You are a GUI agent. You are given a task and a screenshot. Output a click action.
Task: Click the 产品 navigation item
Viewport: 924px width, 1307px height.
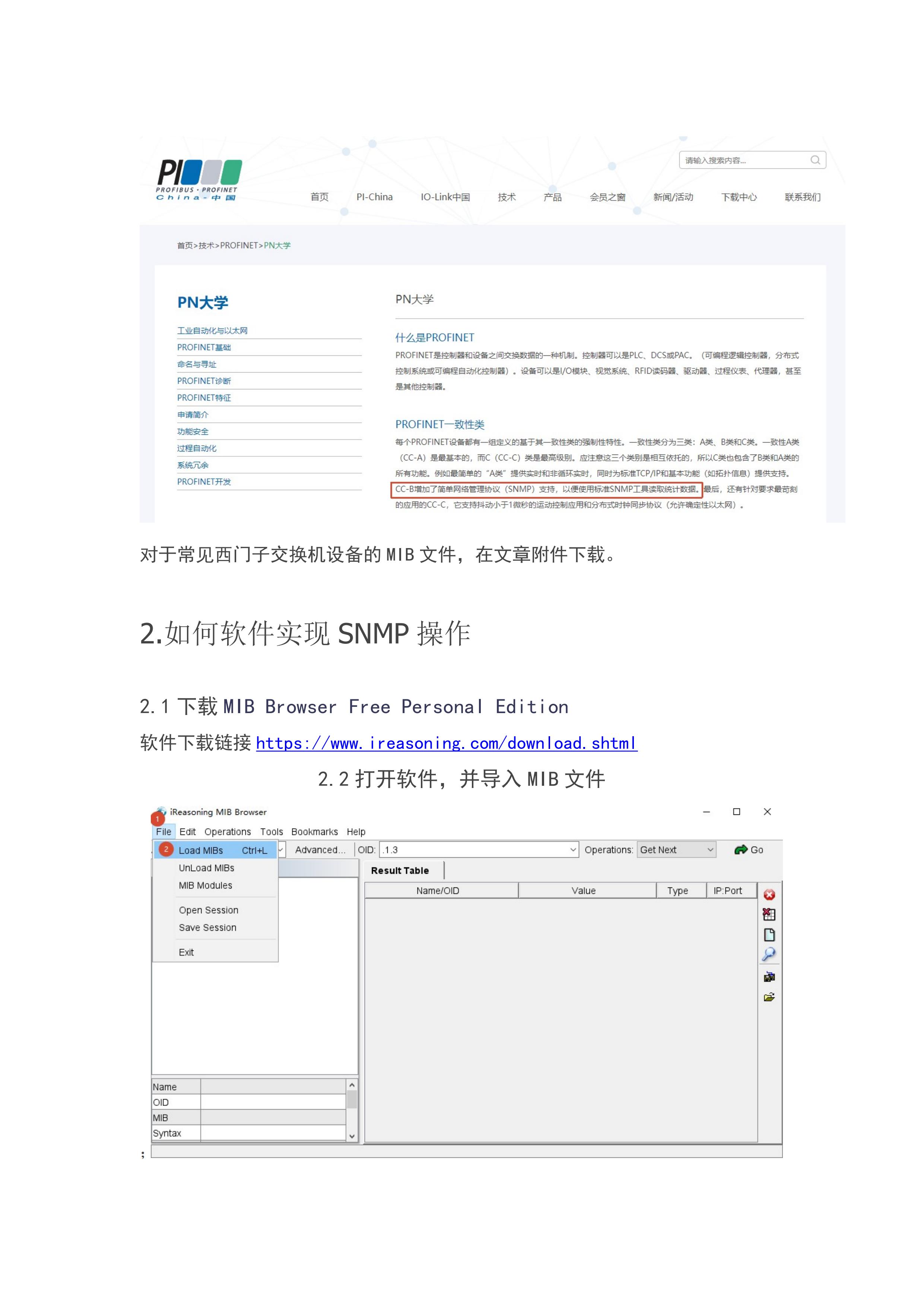pyautogui.click(x=552, y=197)
